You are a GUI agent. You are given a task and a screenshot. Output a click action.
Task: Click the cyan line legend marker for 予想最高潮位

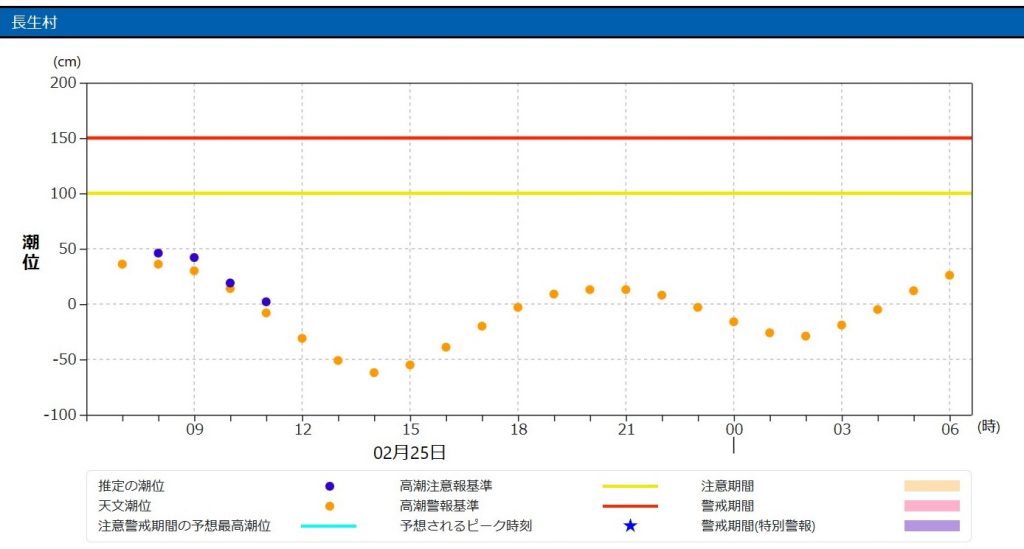point(328,525)
